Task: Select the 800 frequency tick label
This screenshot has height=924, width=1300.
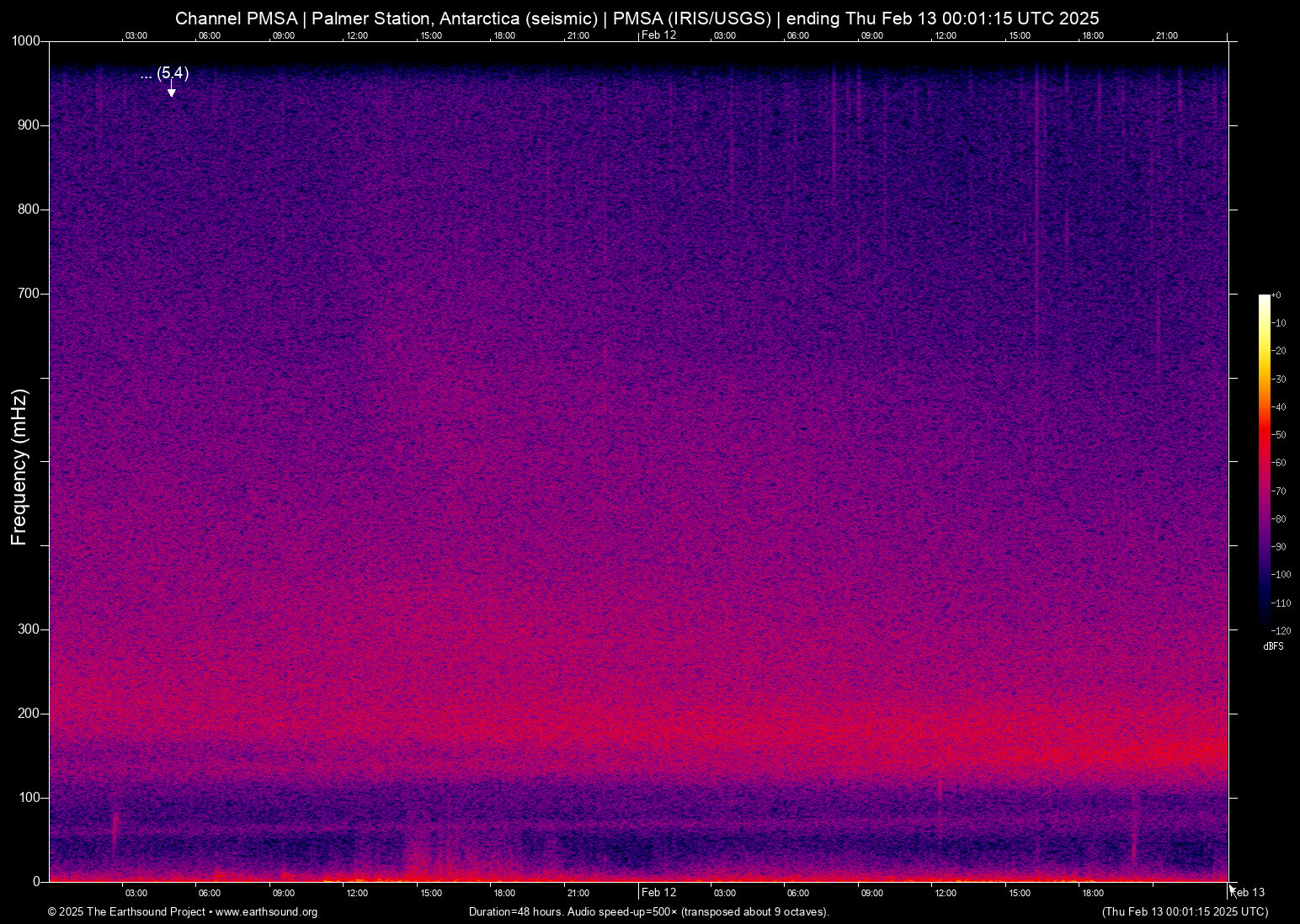Action: coord(28,210)
